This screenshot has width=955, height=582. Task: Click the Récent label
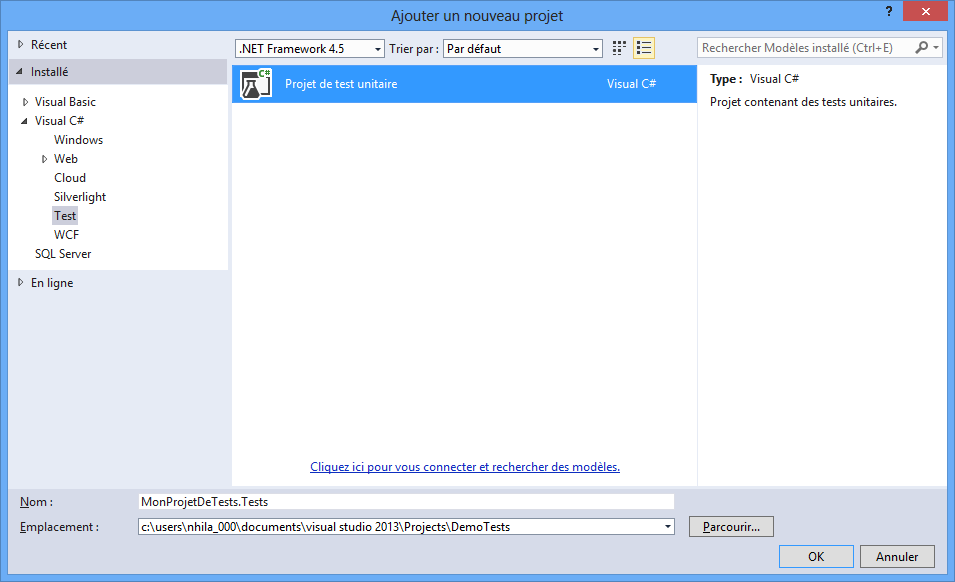(x=49, y=45)
